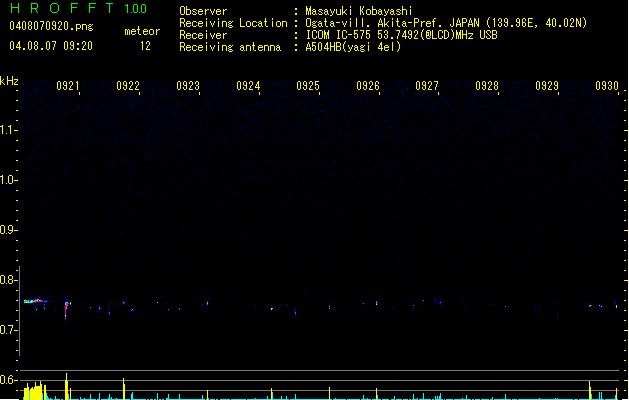Click the 0.9 kHz axis label

click(7, 230)
